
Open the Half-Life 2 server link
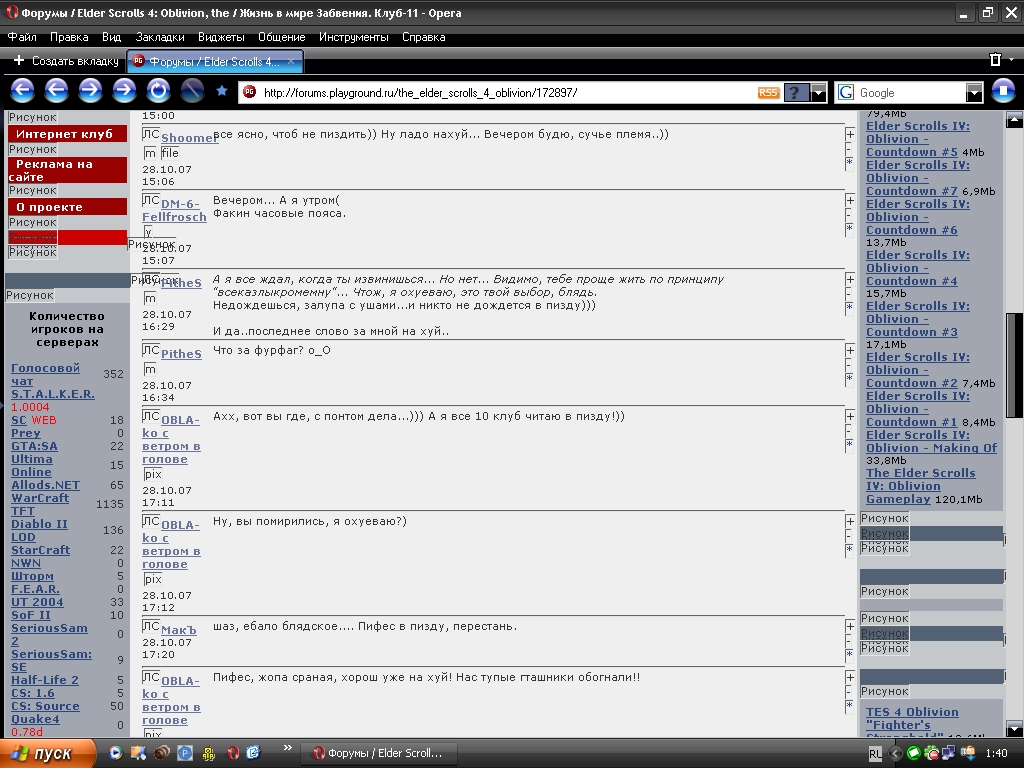(45, 680)
